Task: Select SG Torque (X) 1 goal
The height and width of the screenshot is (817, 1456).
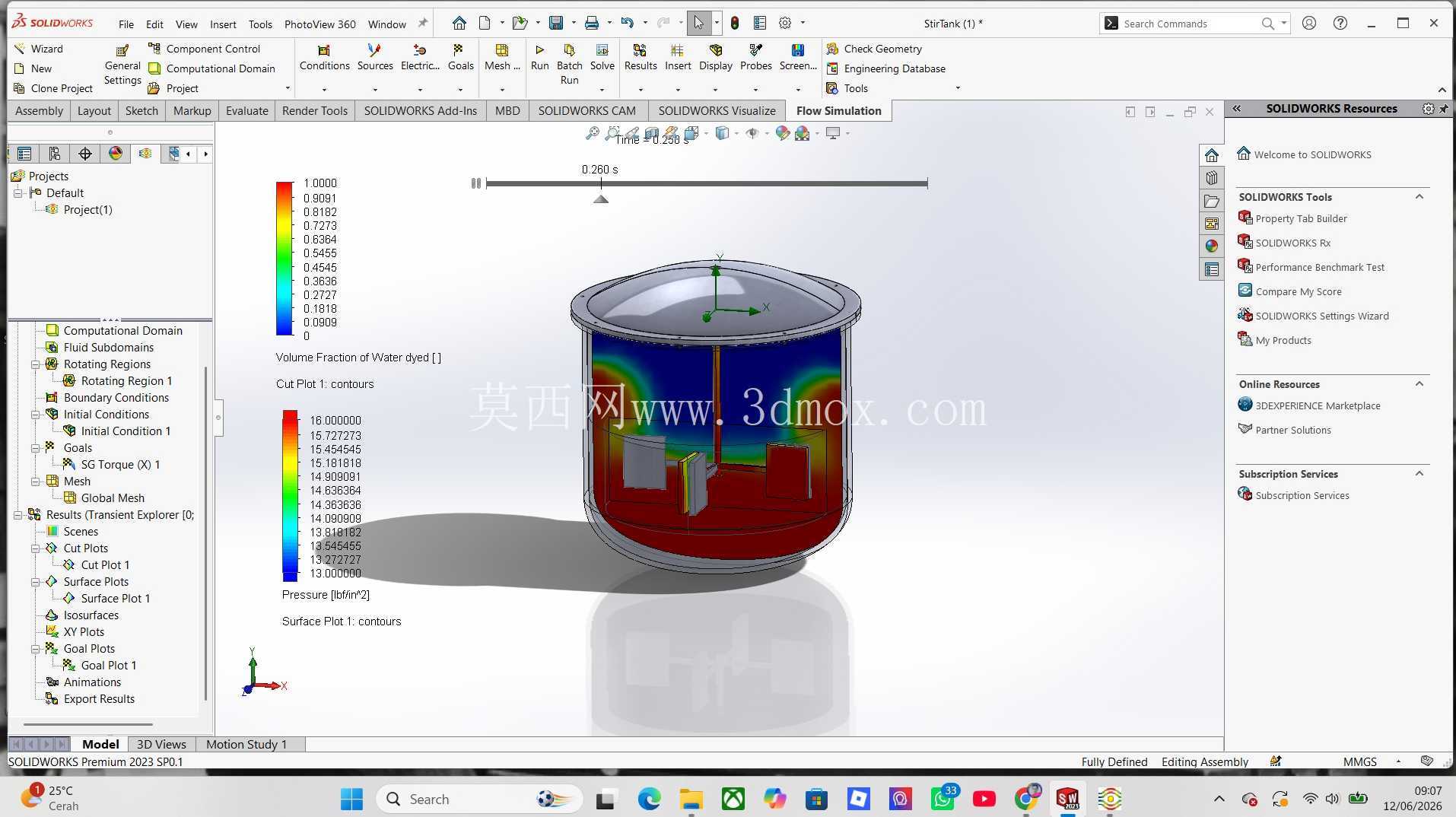Action: tap(120, 465)
